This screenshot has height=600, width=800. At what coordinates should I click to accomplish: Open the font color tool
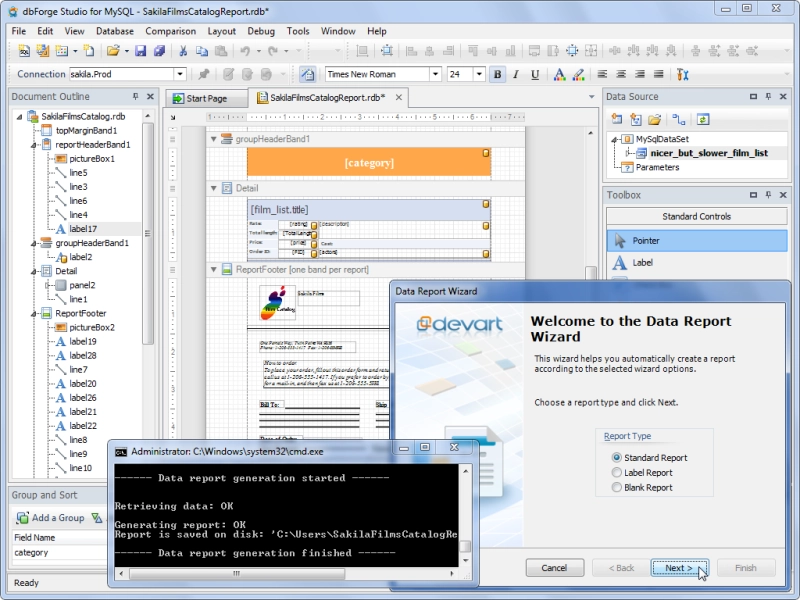click(559, 74)
